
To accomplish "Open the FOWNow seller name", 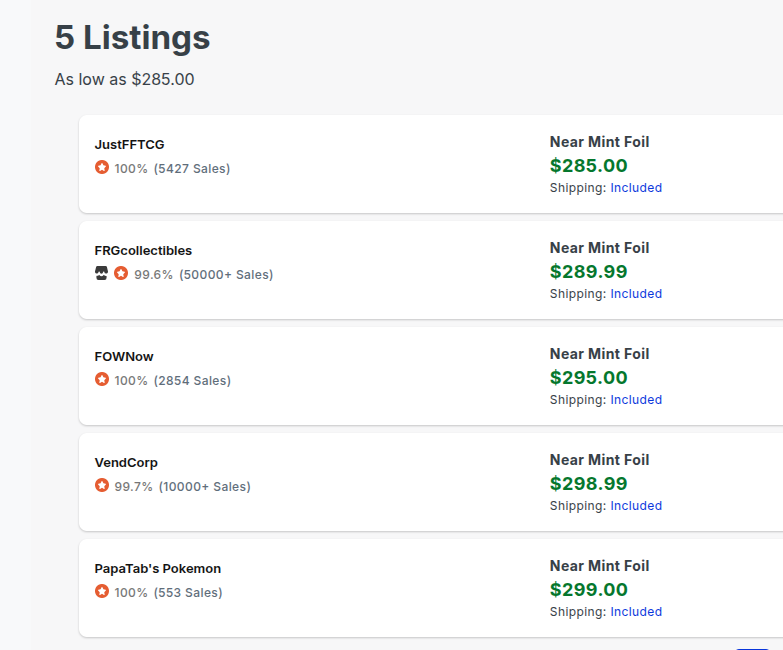I will click(124, 356).
